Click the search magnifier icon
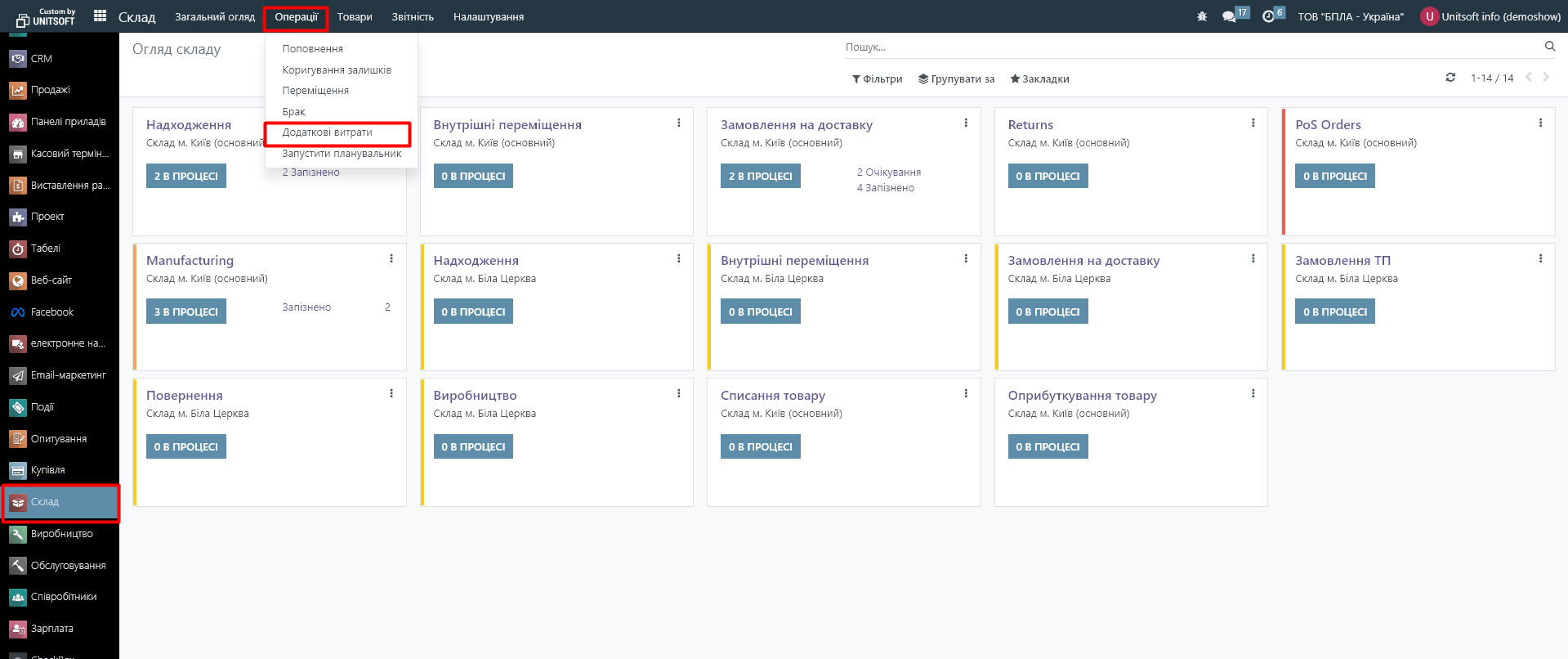1568x659 pixels. coord(1549,47)
